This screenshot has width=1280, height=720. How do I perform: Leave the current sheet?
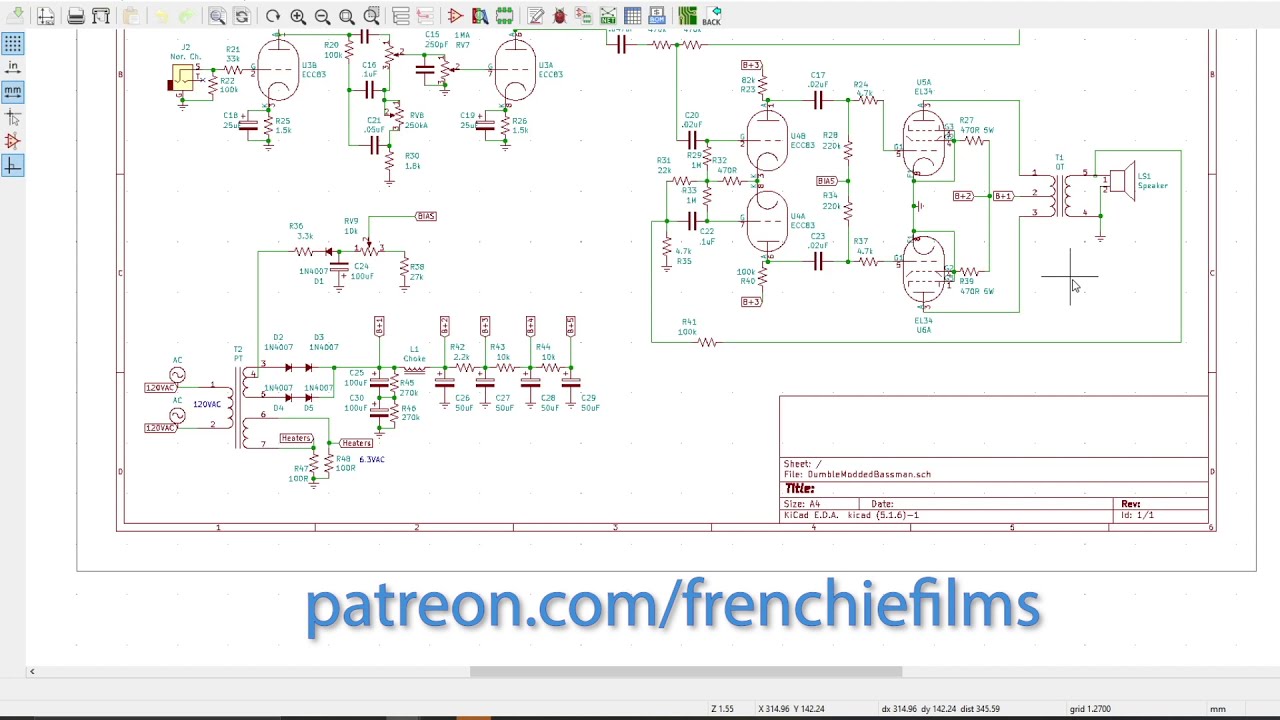pyautogui.click(x=425, y=16)
